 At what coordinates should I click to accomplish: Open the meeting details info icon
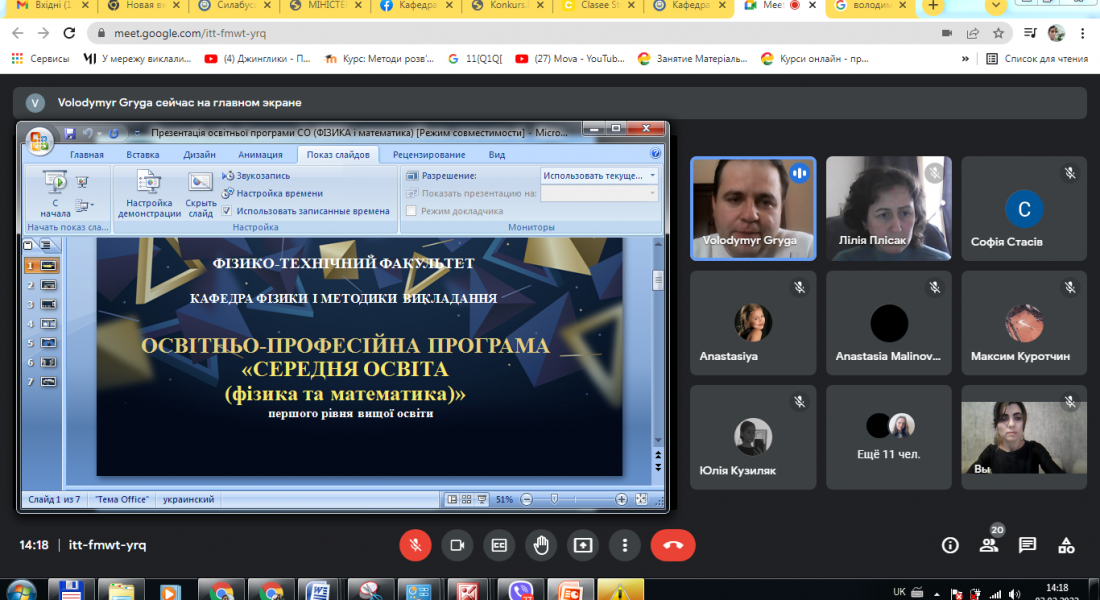[x=950, y=545]
